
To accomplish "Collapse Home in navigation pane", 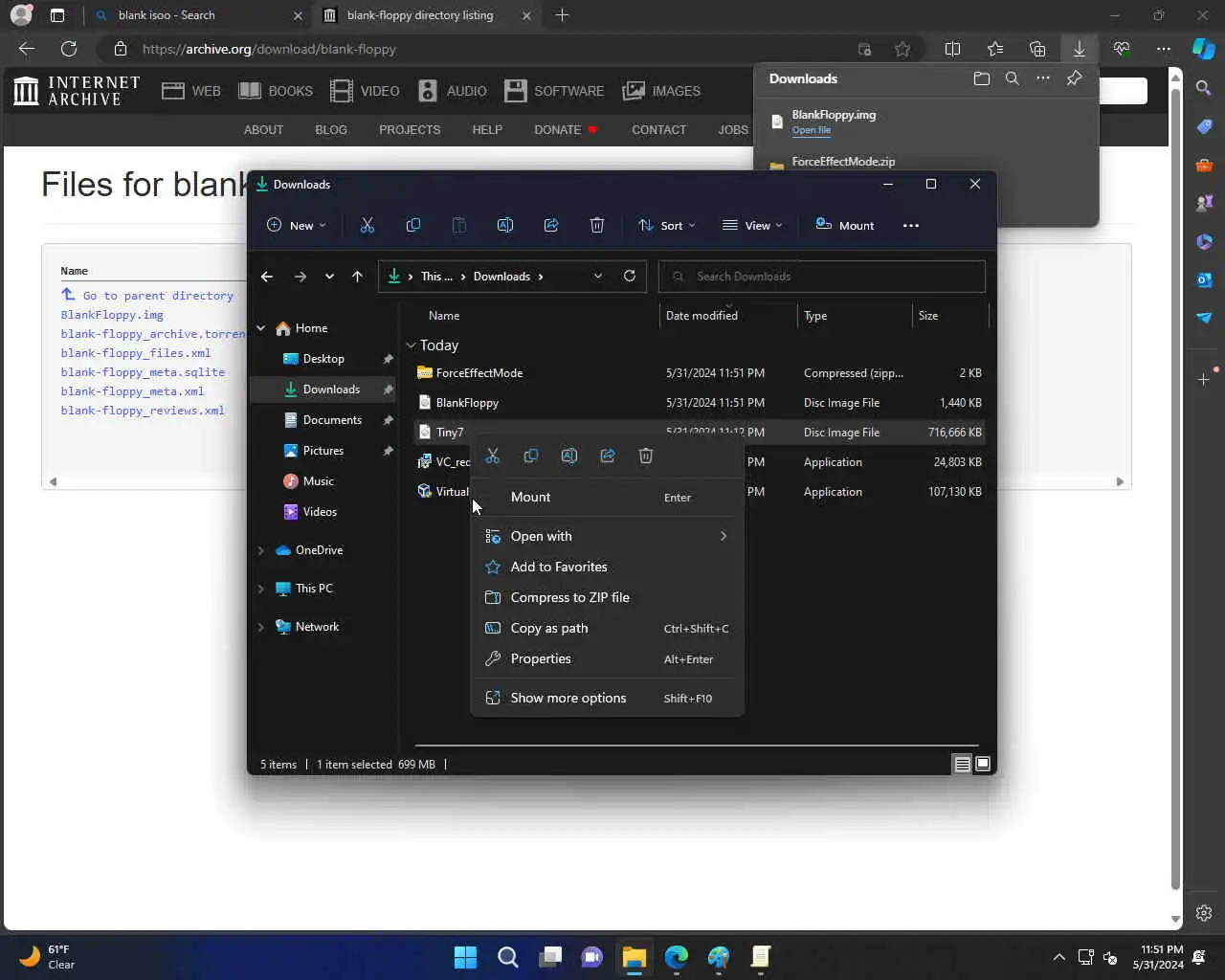I will [260, 328].
